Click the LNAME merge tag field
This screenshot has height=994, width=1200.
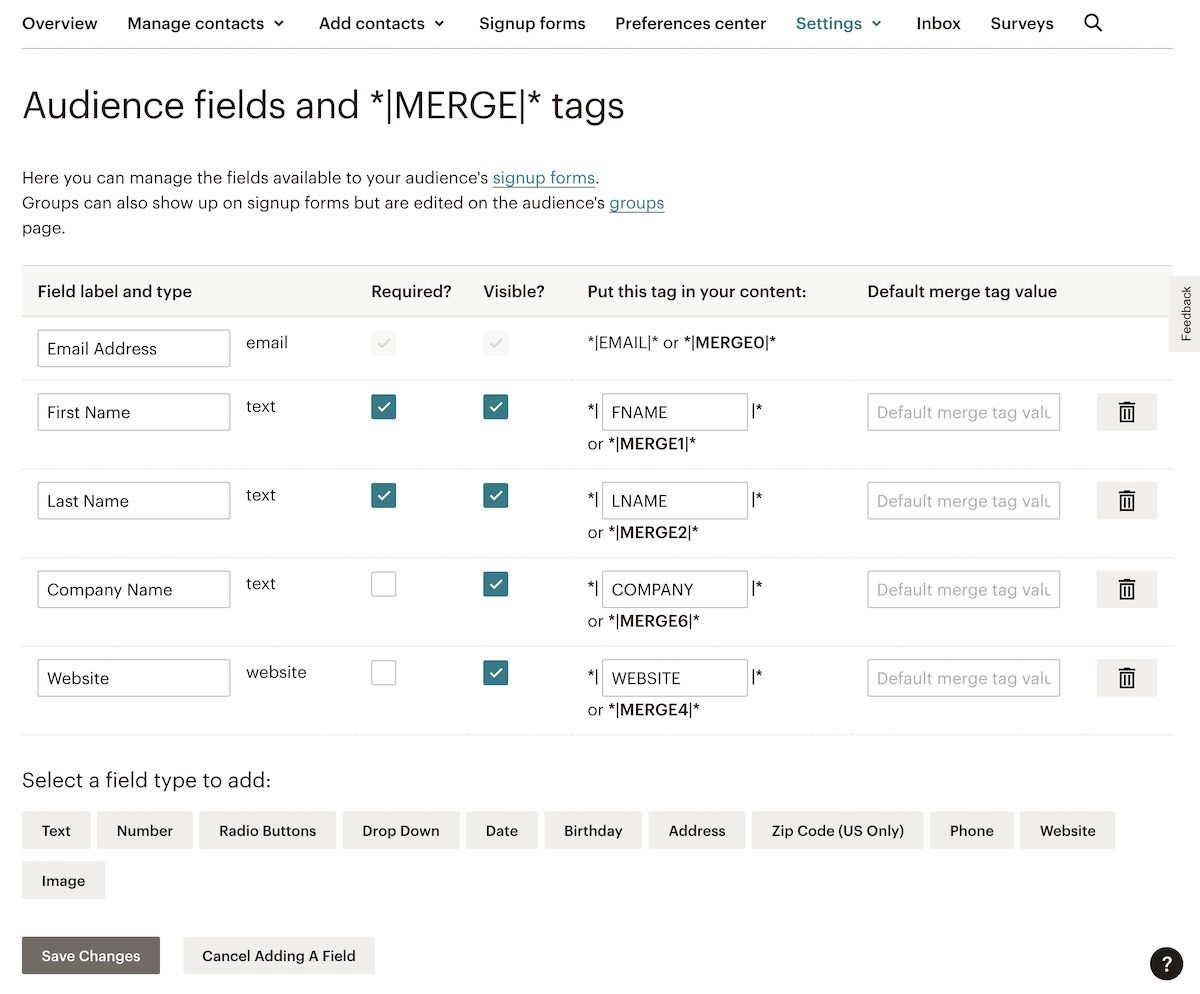[x=675, y=501]
